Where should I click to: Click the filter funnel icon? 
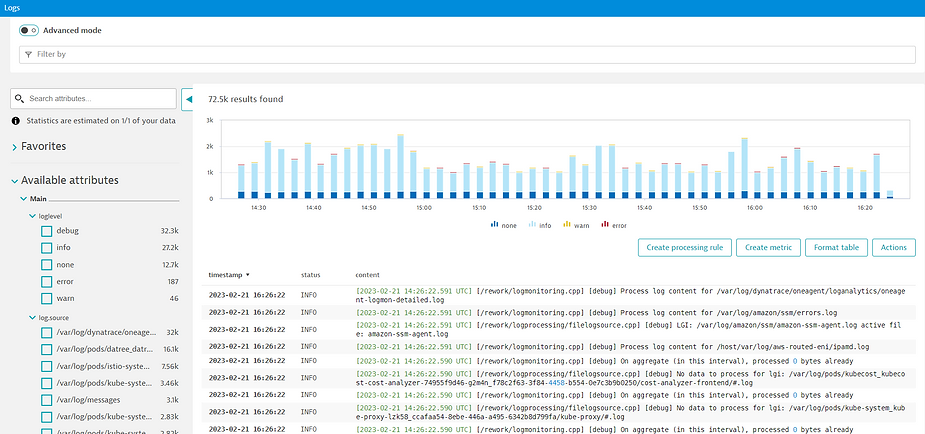28,54
